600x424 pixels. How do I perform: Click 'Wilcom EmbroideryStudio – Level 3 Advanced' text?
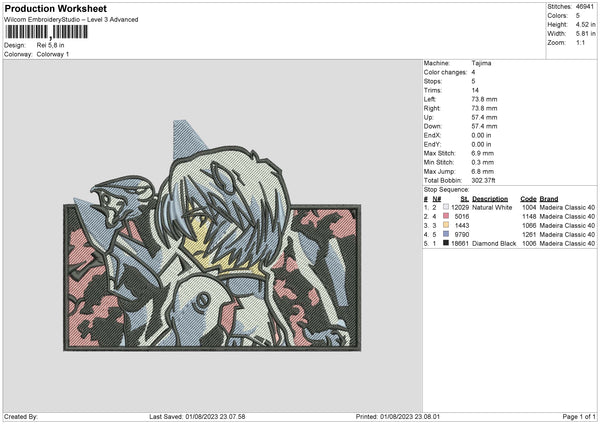pyautogui.click(x=71, y=20)
